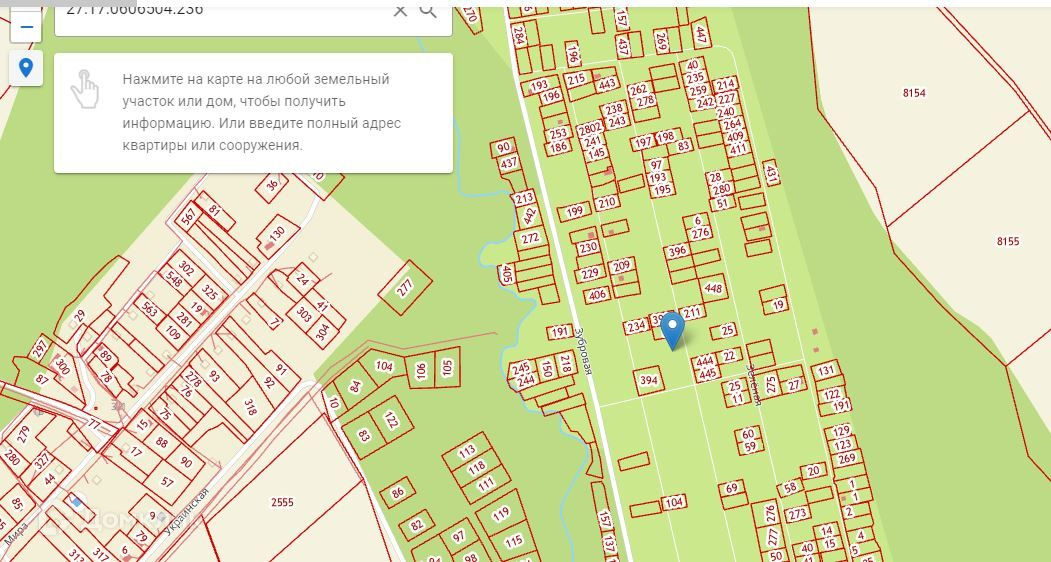Click the search magnifier icon

(428, 10)
